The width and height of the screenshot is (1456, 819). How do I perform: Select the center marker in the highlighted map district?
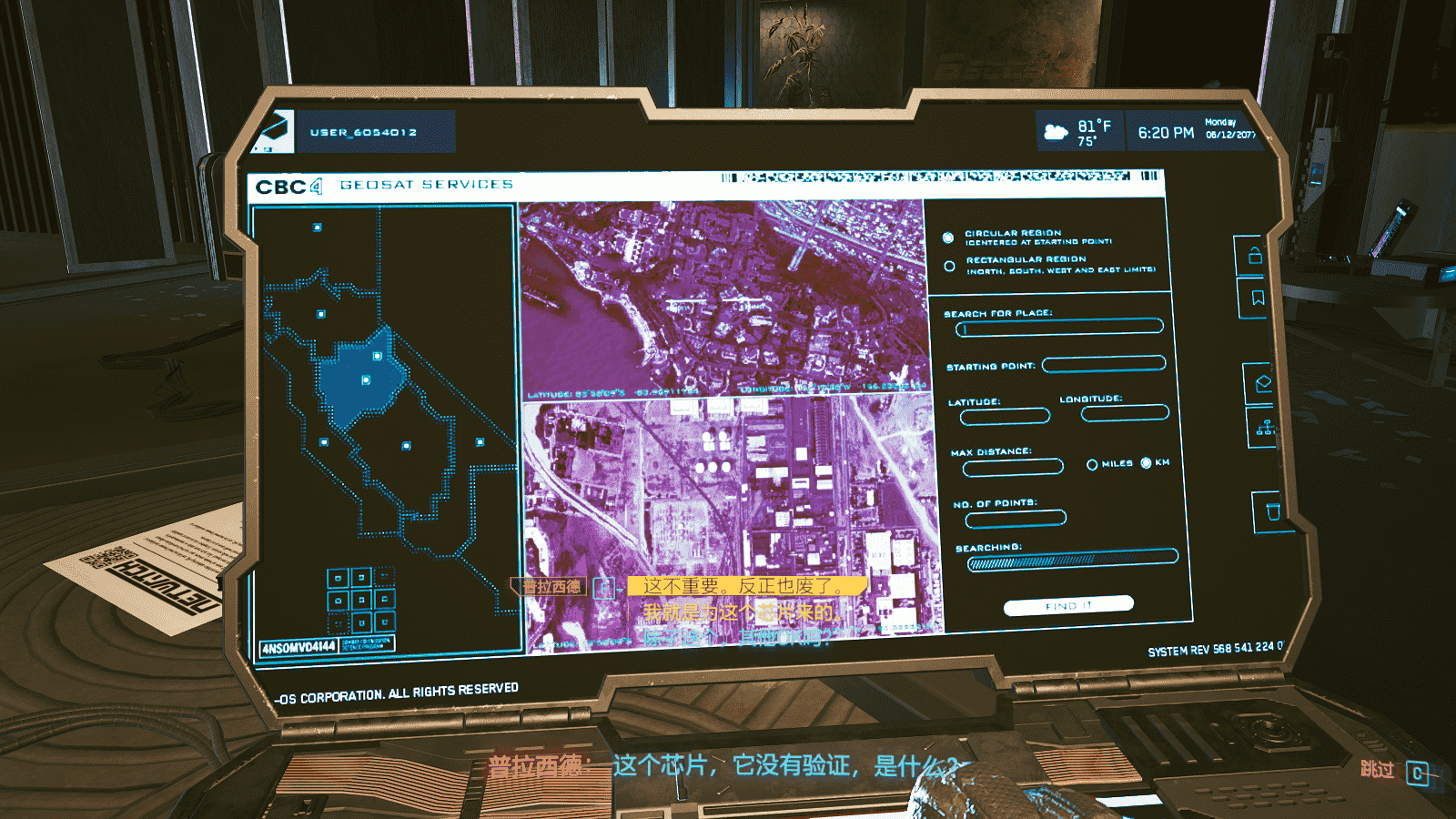(x=366, y=380)
